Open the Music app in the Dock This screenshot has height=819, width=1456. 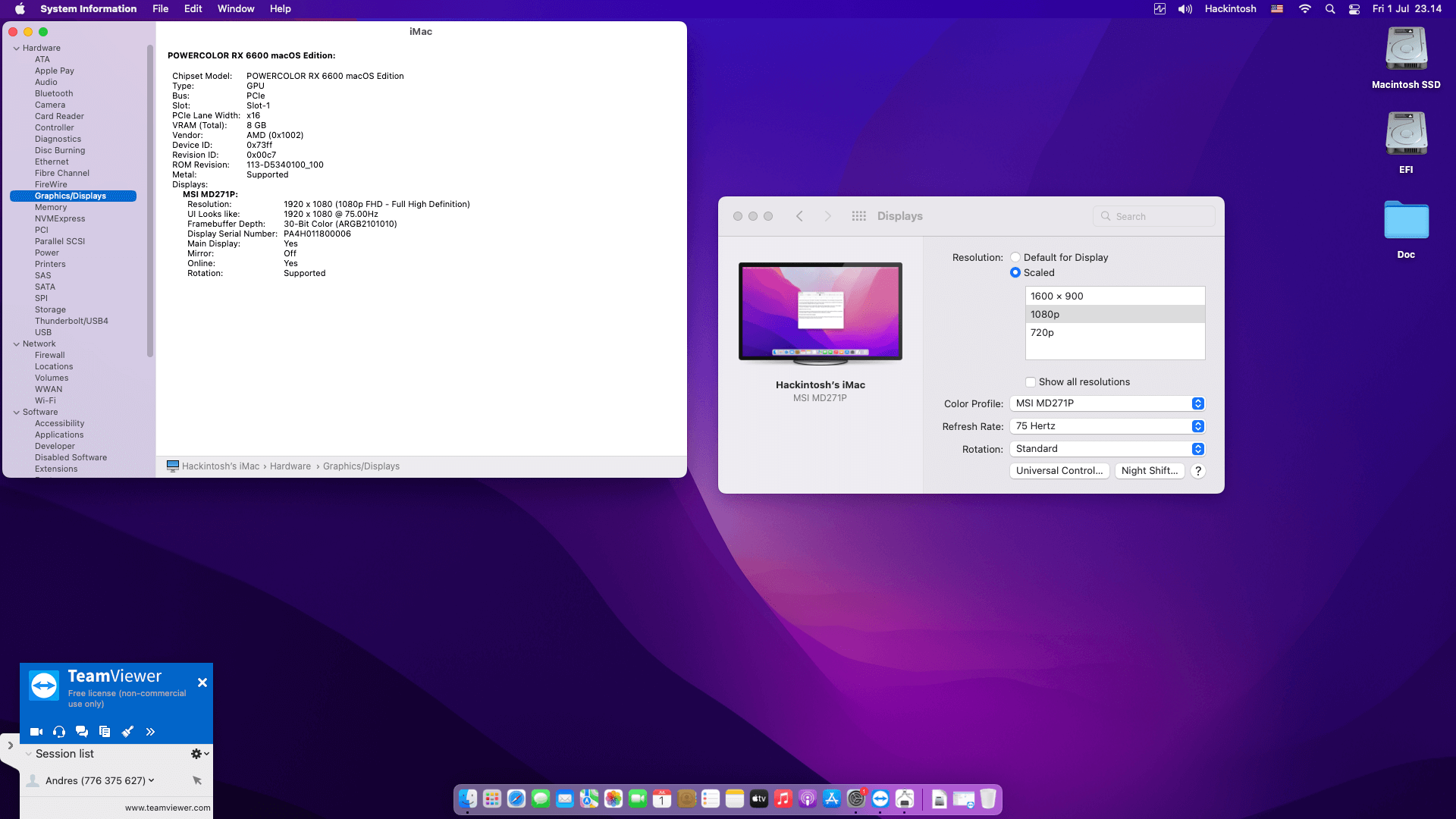(x=783, y=799)
